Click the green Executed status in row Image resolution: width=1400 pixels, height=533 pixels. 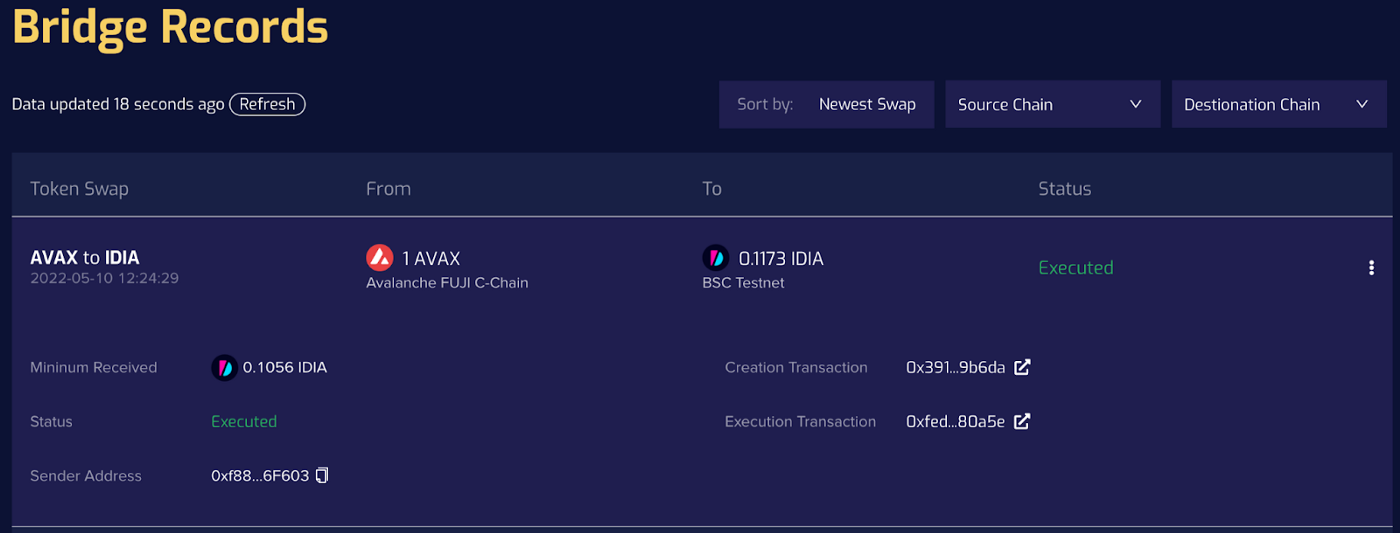1076,267
